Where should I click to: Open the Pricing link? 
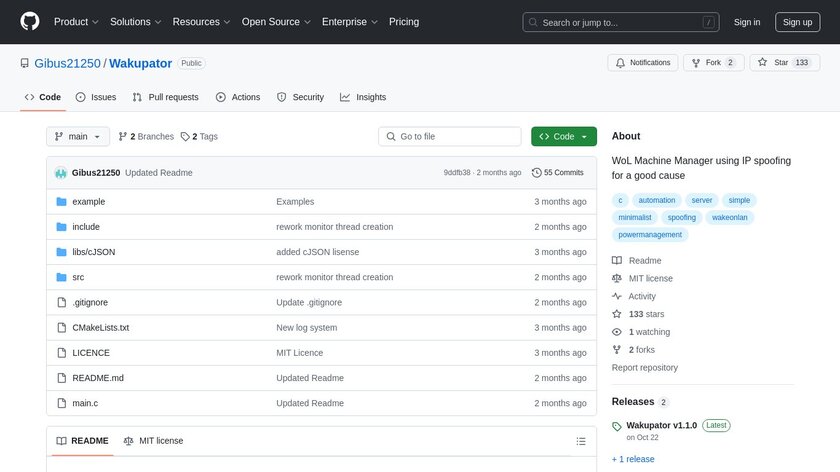pos(404,22)
